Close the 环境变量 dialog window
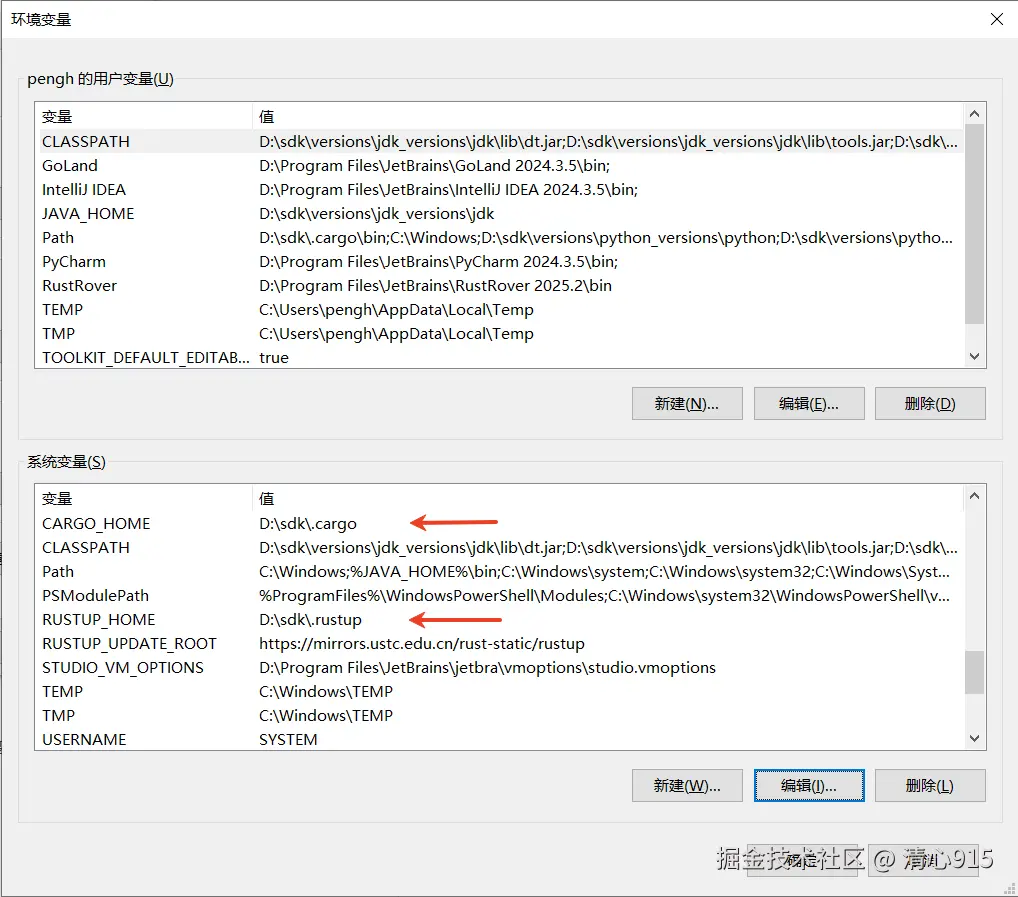The height and width of the screenshot is (897, 1018). click(996, 19)
